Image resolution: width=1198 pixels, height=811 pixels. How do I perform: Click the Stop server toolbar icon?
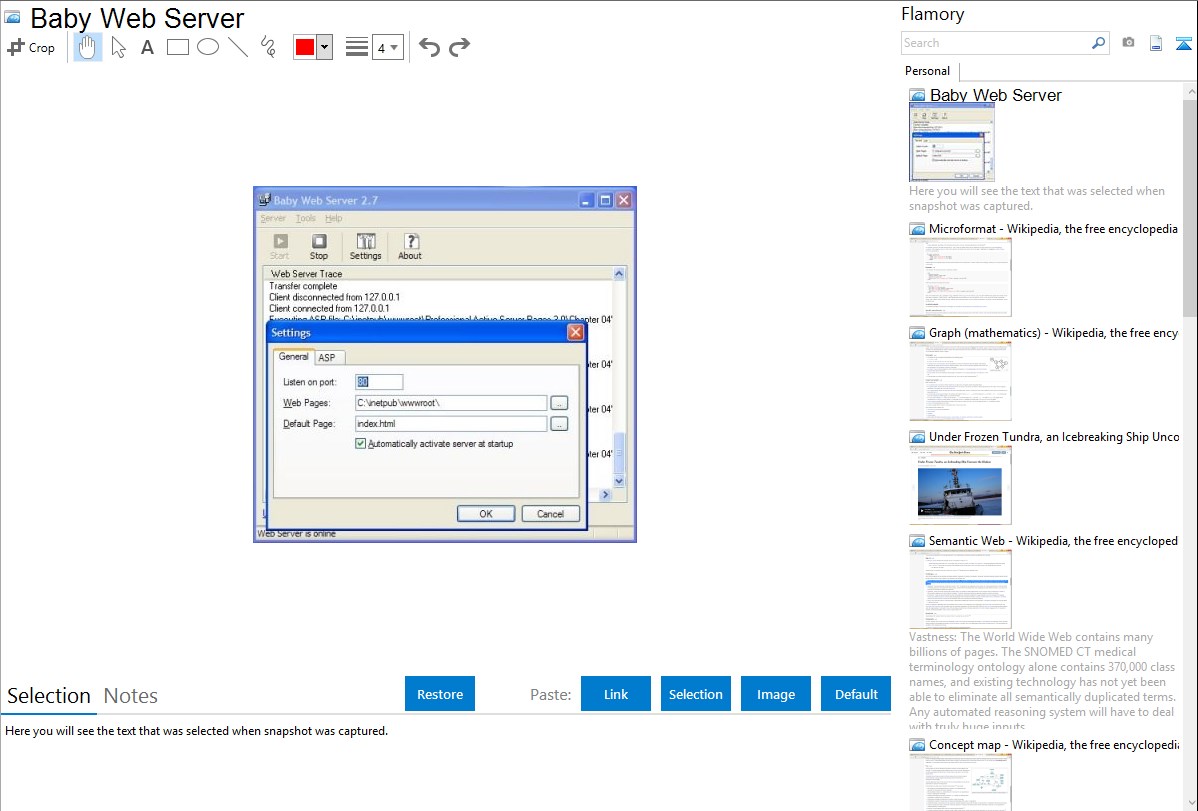[x=319, y=247]
